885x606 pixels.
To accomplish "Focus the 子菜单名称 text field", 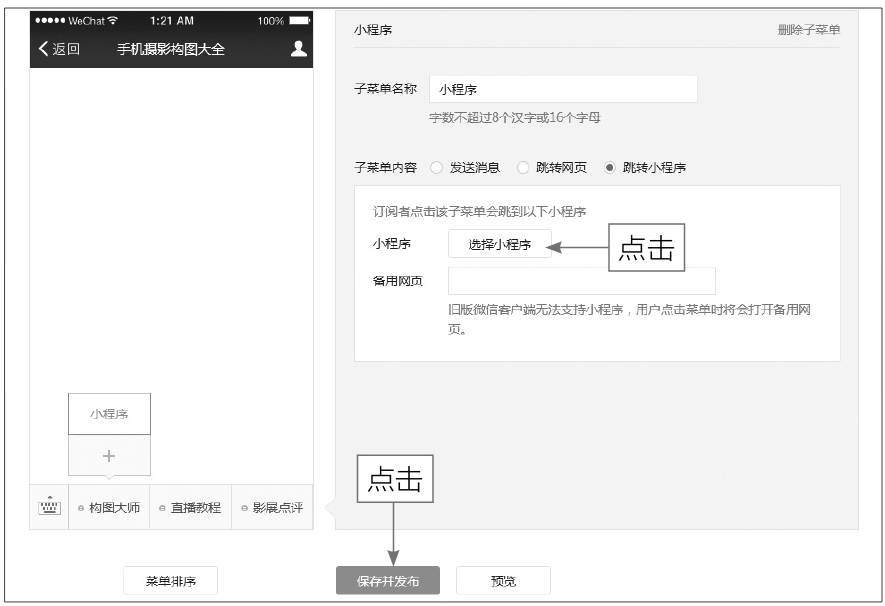I will pos(563,89).
